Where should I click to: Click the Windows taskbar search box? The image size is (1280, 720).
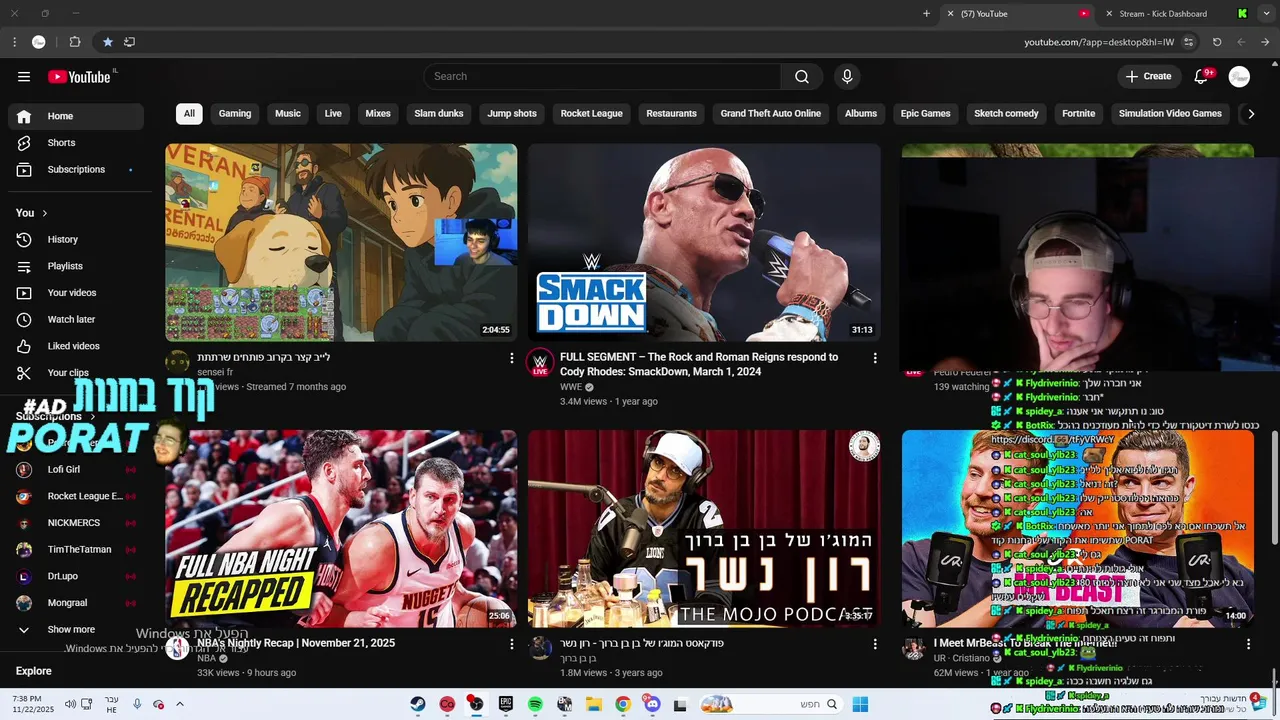(x=770, y=704)
